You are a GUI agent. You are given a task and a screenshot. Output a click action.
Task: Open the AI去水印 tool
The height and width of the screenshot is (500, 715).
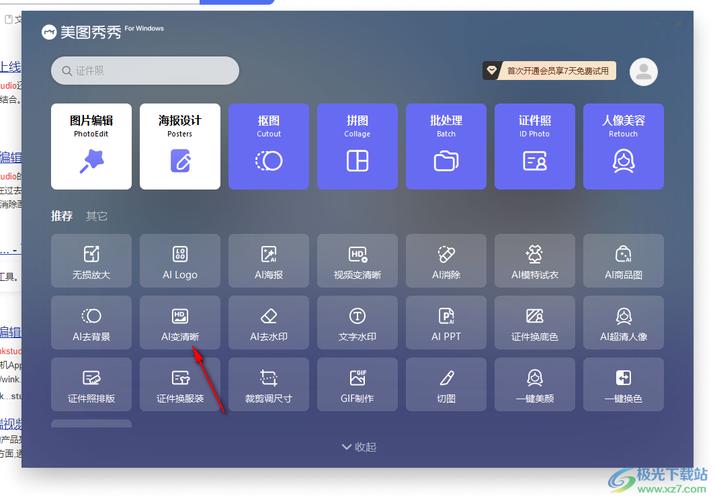(x=269, y=323)
